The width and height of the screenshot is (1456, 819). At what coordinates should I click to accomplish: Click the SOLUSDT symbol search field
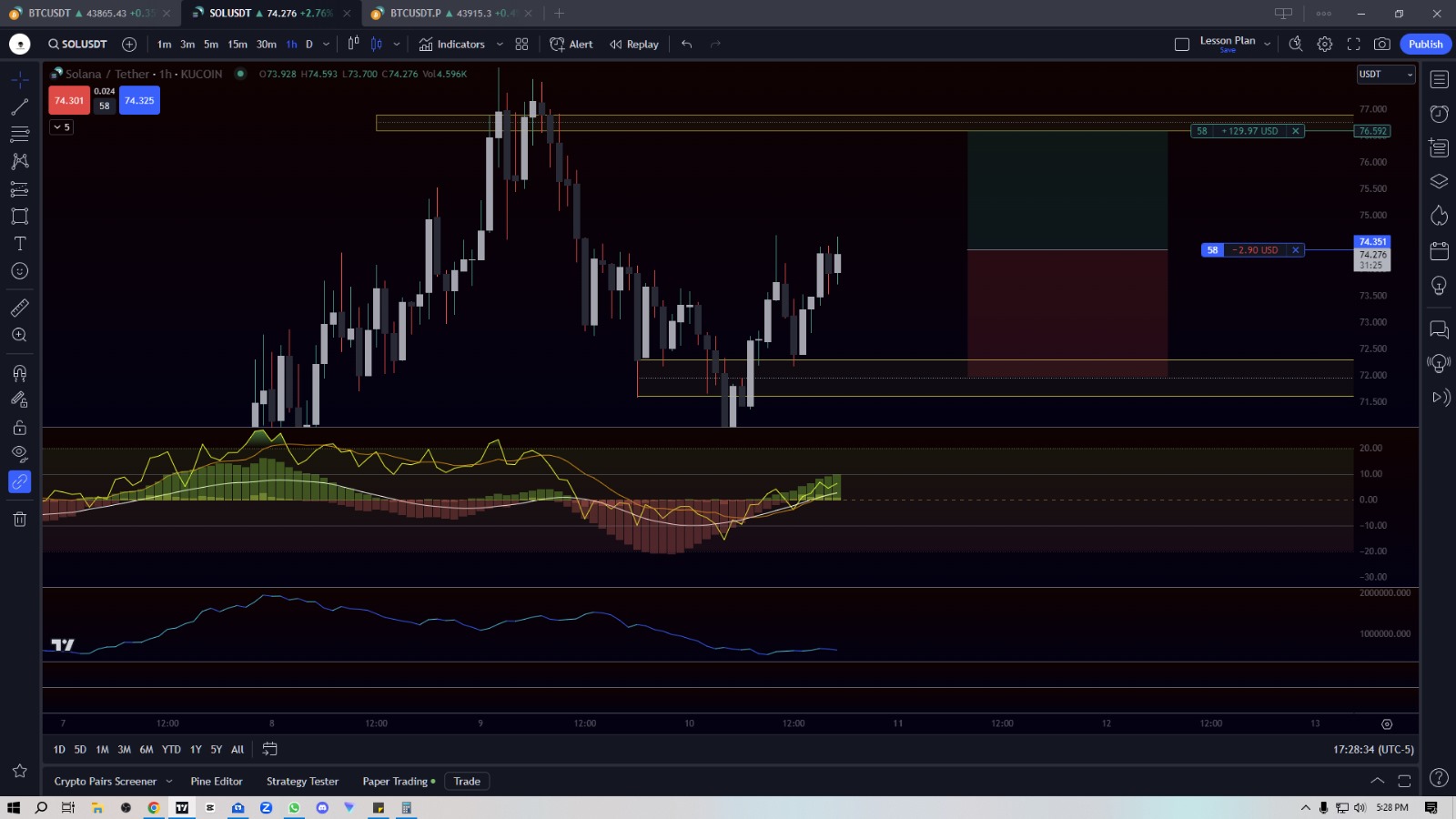click(78, 44)
